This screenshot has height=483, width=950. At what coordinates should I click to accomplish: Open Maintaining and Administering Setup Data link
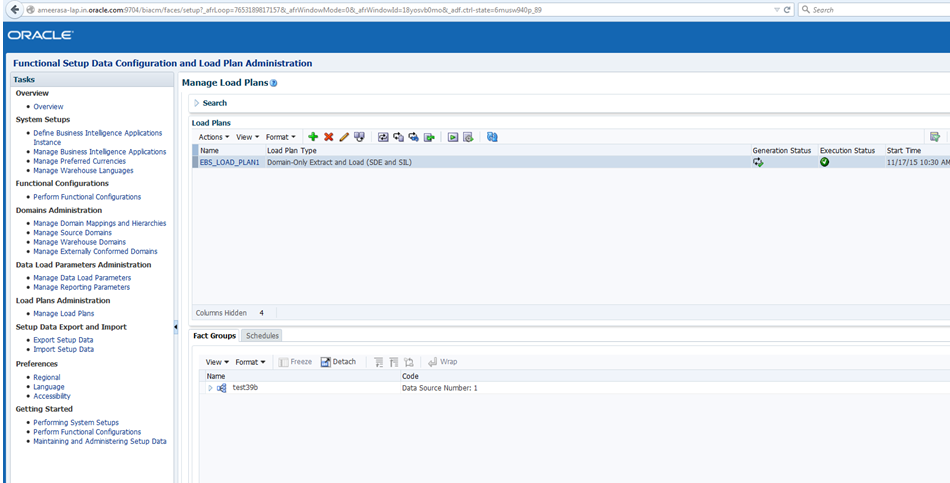tap(99, 441)
